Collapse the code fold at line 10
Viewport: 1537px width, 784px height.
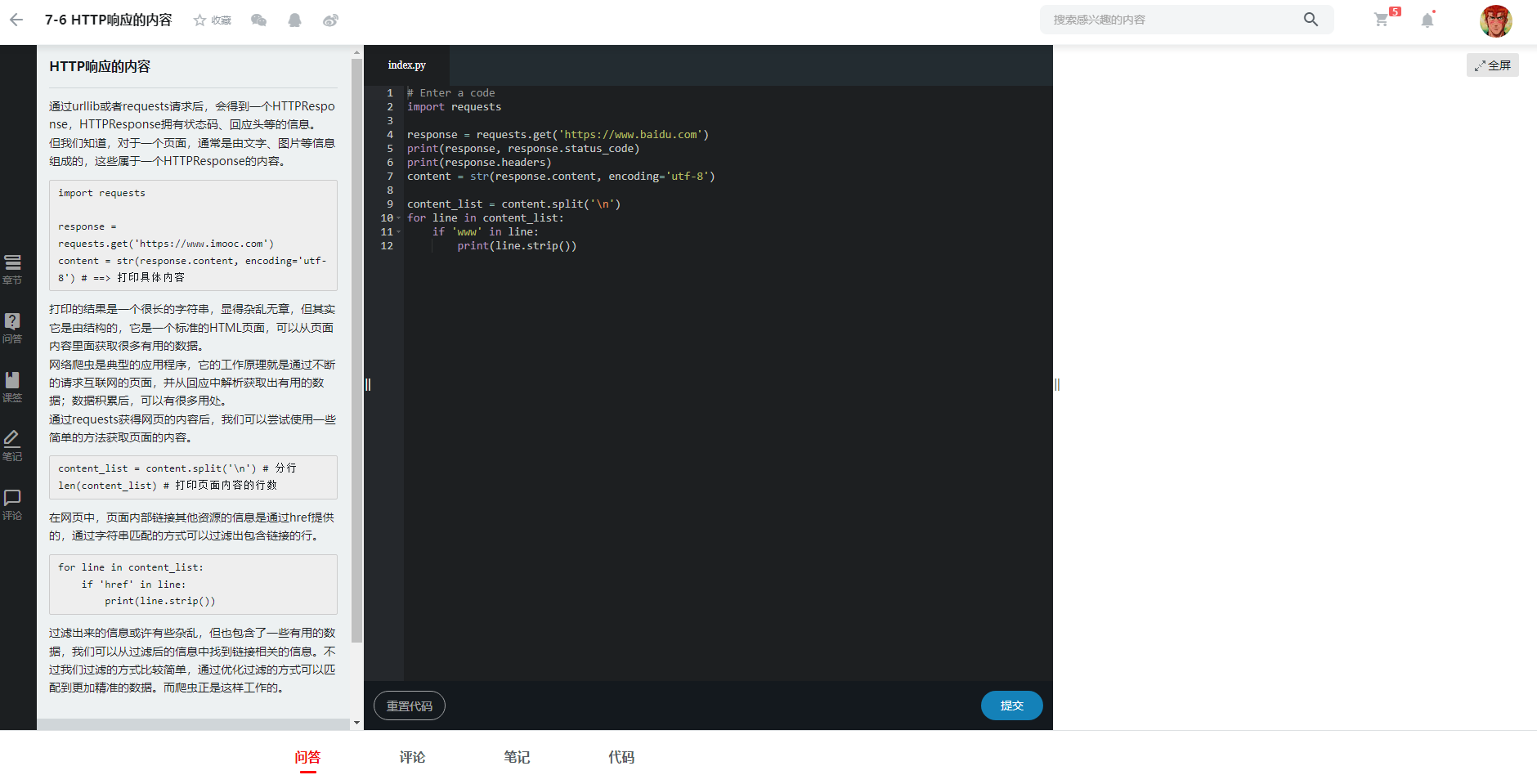[399, 218]
